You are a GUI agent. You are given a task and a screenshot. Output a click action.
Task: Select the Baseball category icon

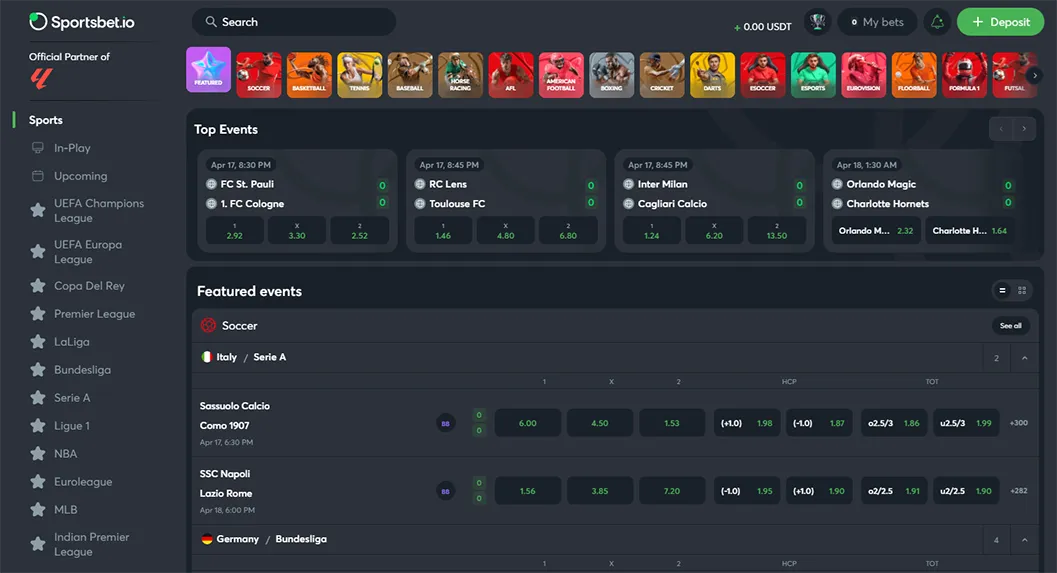[x=410, y=75]
